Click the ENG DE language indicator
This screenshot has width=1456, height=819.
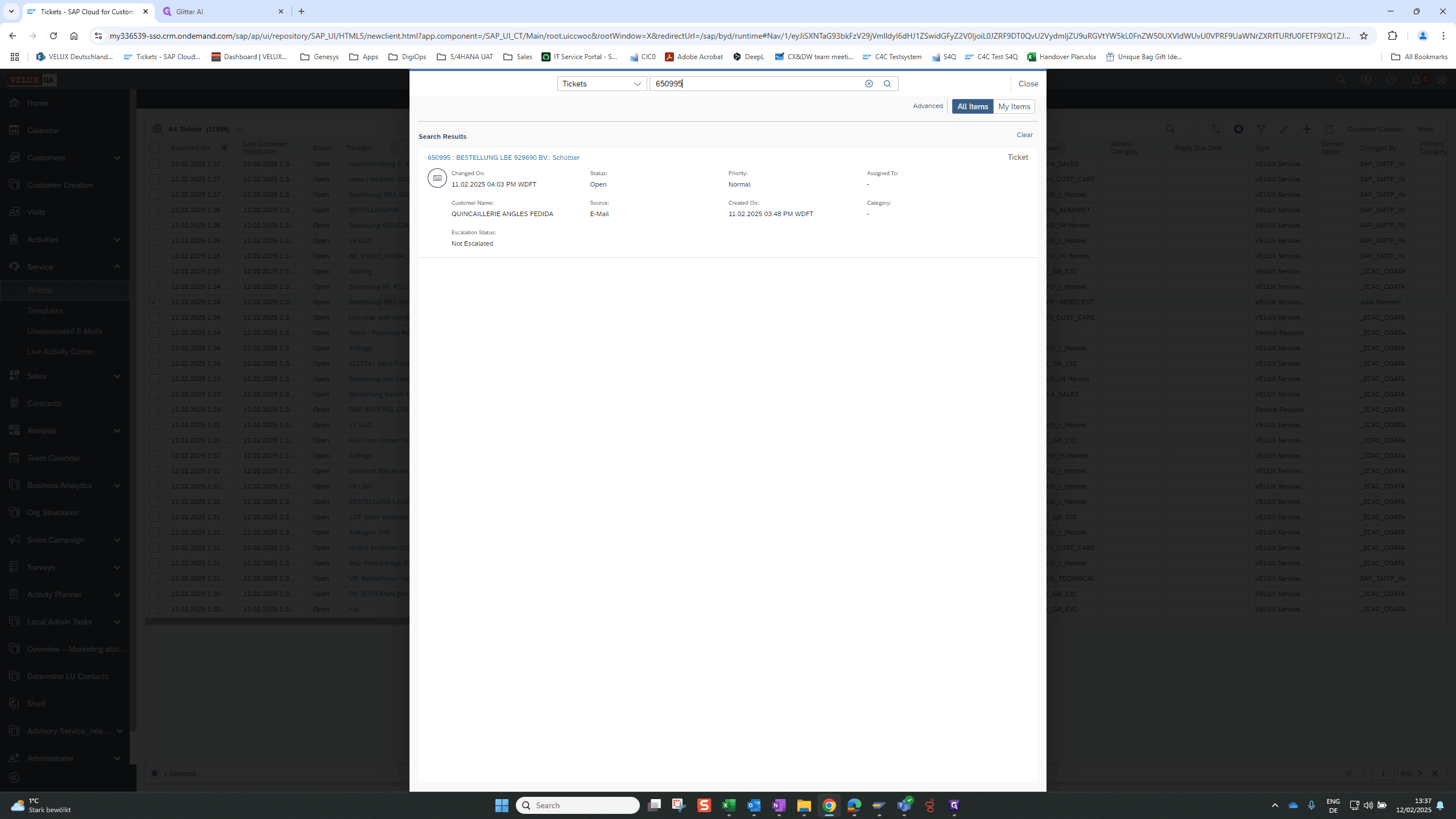point(1333,805)
